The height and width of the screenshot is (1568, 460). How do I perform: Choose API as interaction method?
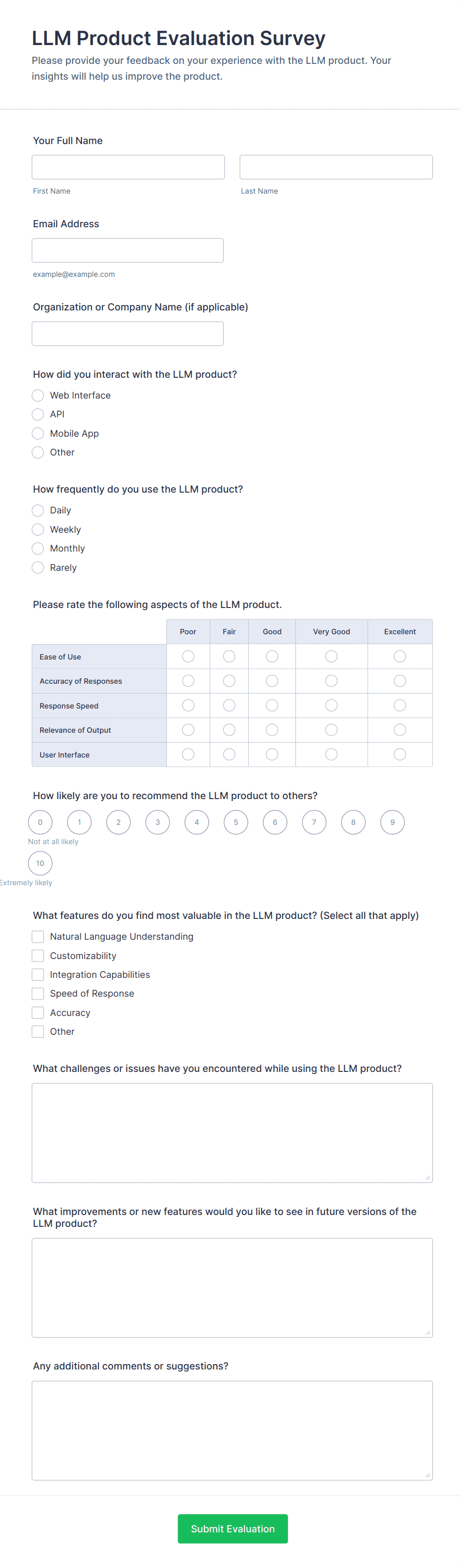(x=38, y=414)
